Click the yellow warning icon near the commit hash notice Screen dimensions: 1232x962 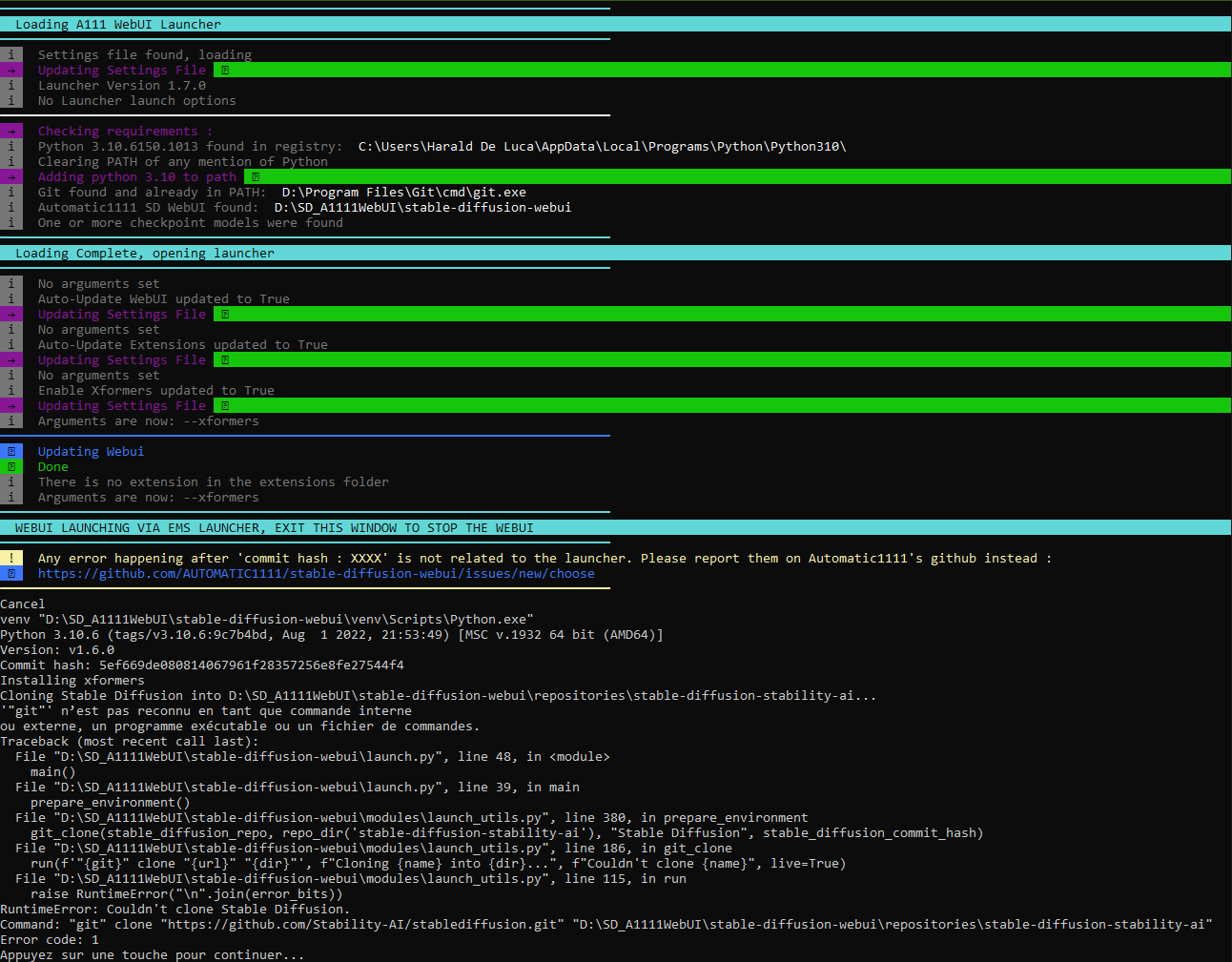[11, 558]
